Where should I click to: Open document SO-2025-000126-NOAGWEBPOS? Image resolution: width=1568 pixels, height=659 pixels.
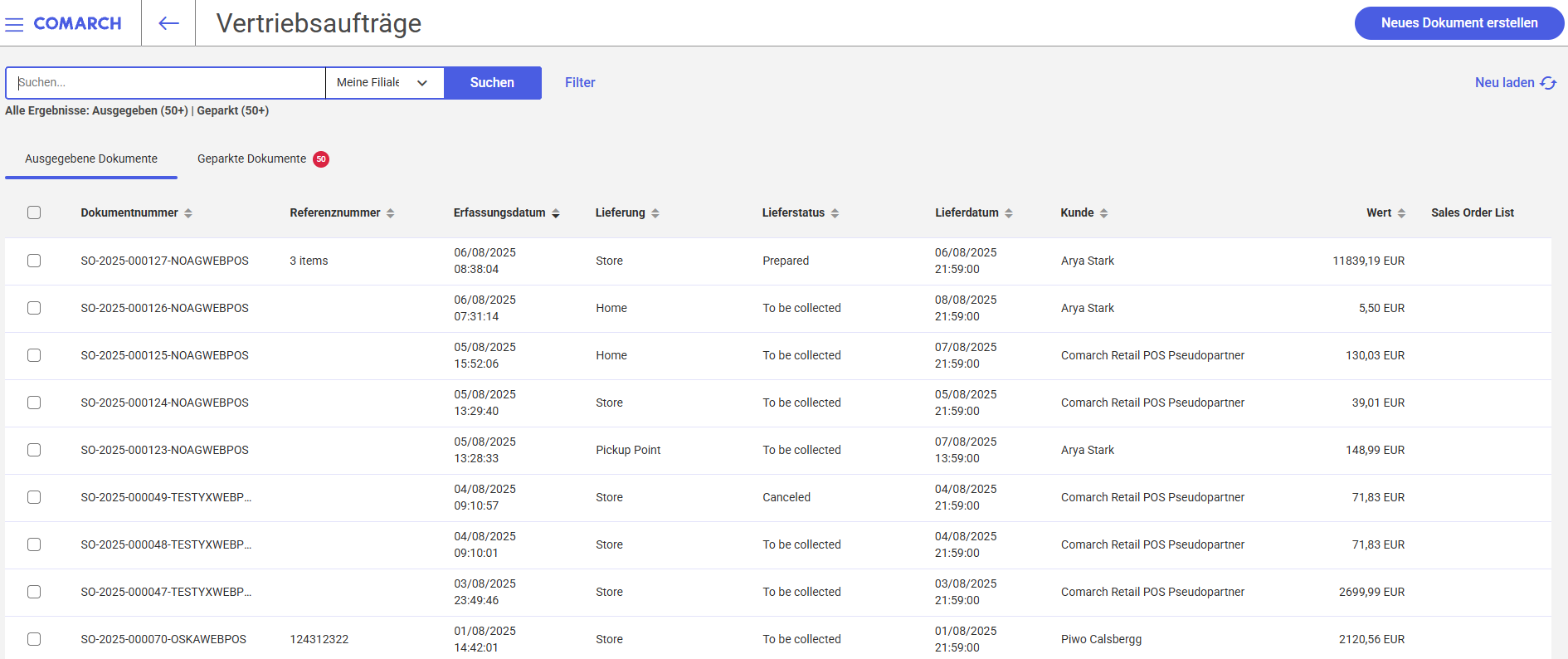coord(164,308)
